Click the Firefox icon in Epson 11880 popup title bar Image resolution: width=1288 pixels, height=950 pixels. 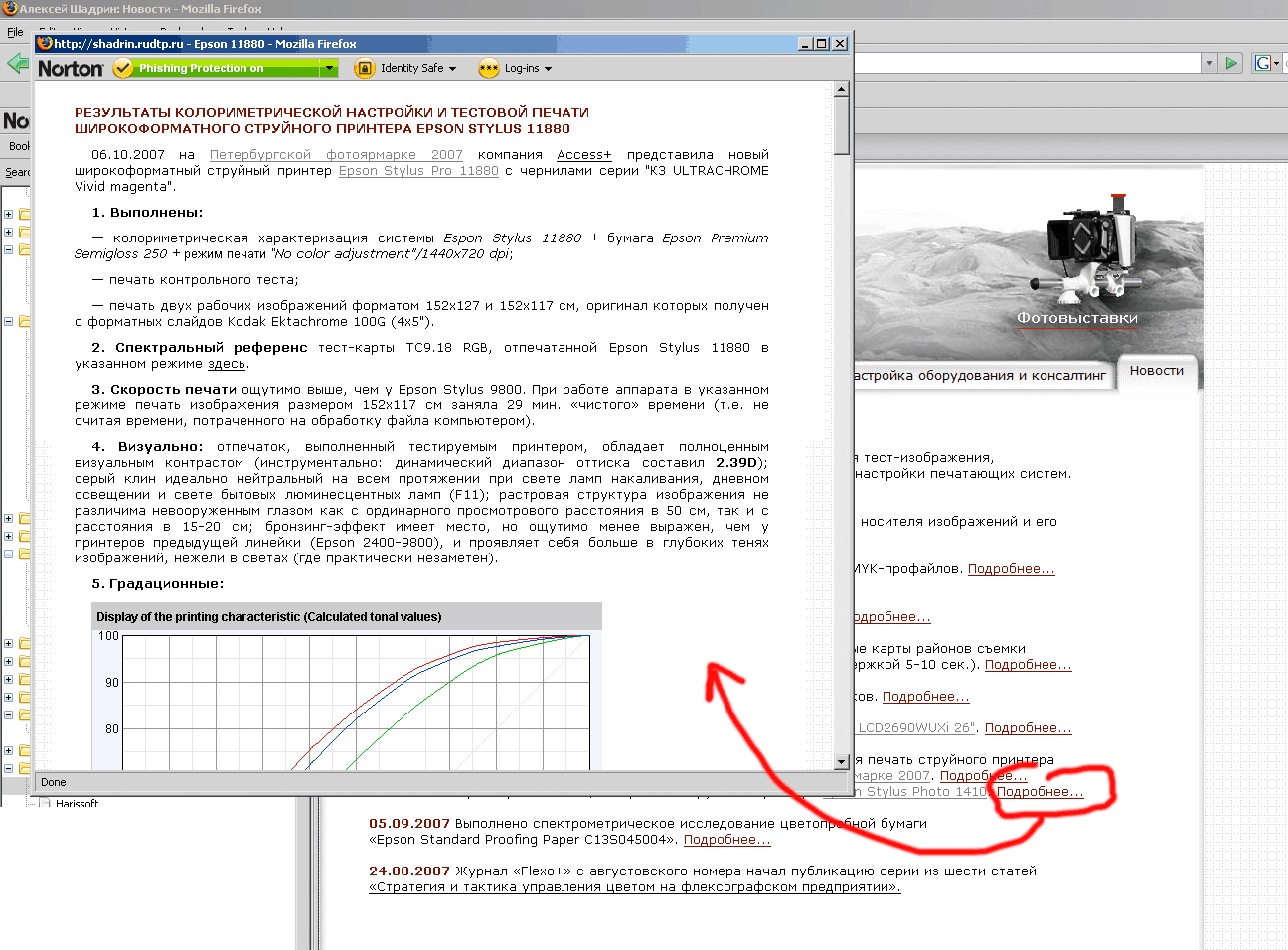coord(44,43)
